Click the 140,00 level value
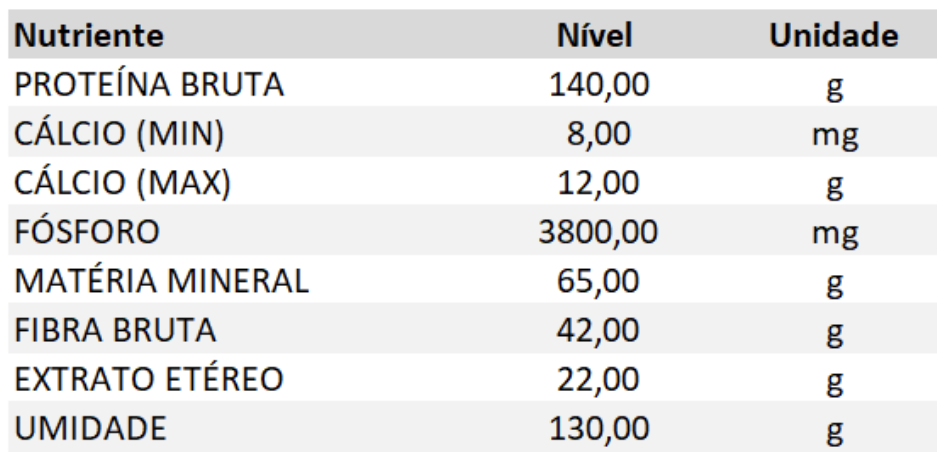944x462 pixels. pos(599,86)
